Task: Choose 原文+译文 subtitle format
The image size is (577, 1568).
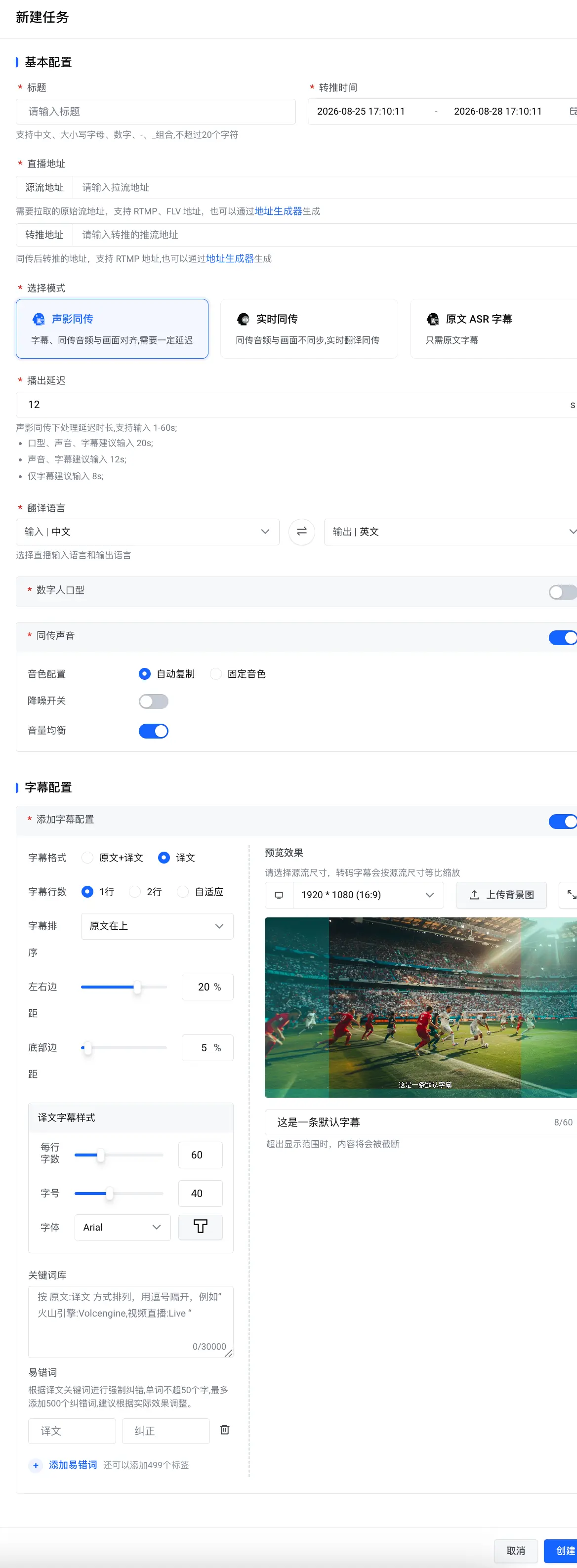Action: 87,858
